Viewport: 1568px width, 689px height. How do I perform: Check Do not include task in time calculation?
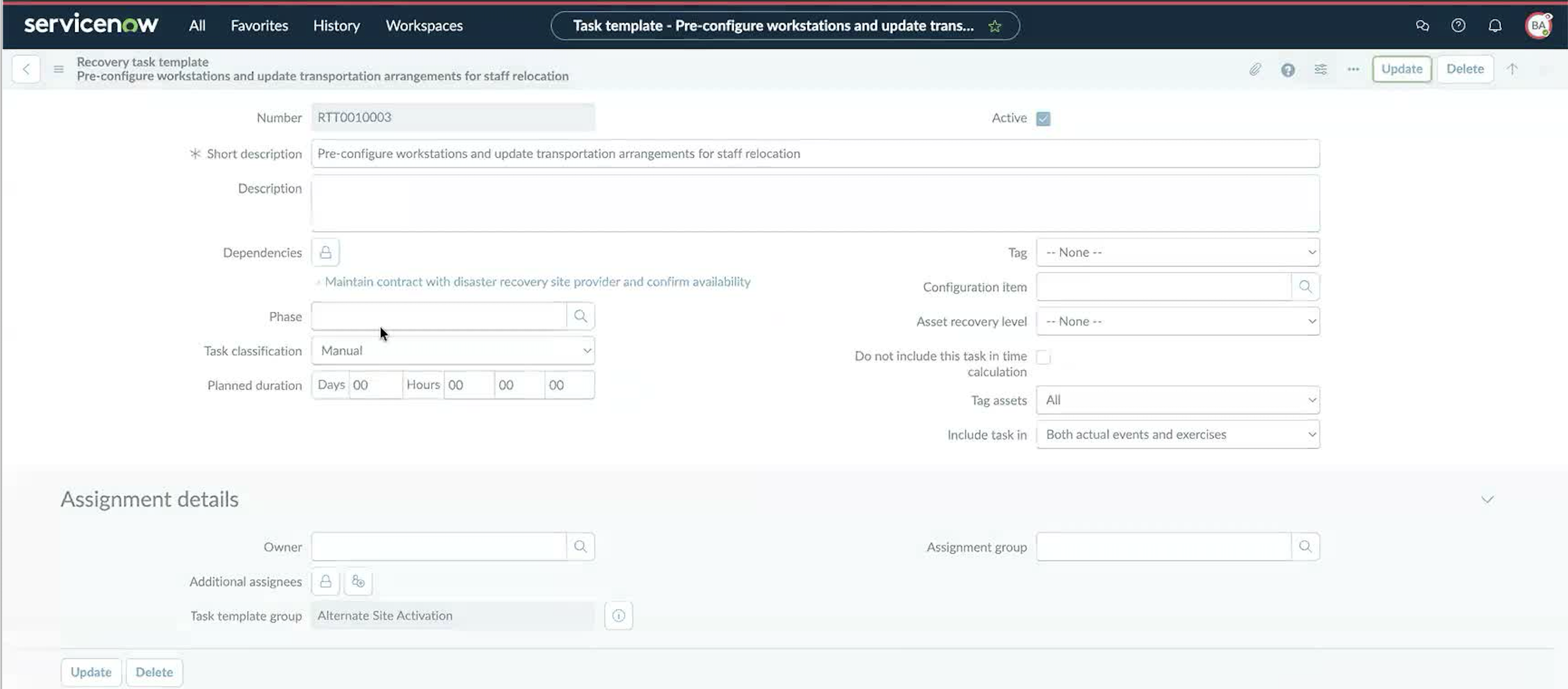(x=1043, y=357)
